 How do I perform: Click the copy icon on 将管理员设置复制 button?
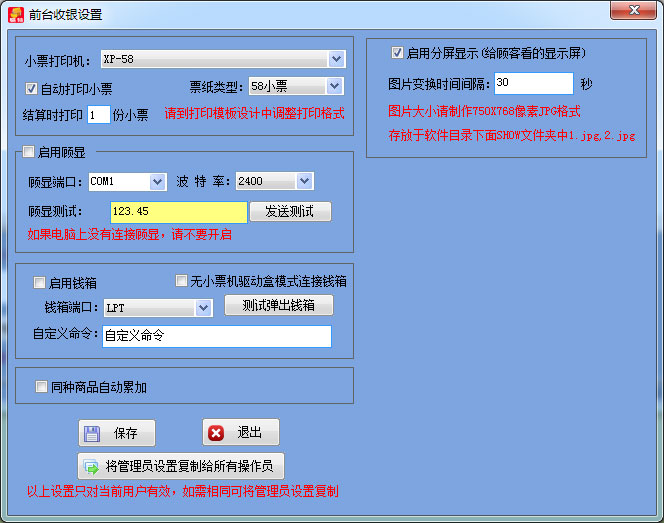pyautogui.click(x=92, y=466)
